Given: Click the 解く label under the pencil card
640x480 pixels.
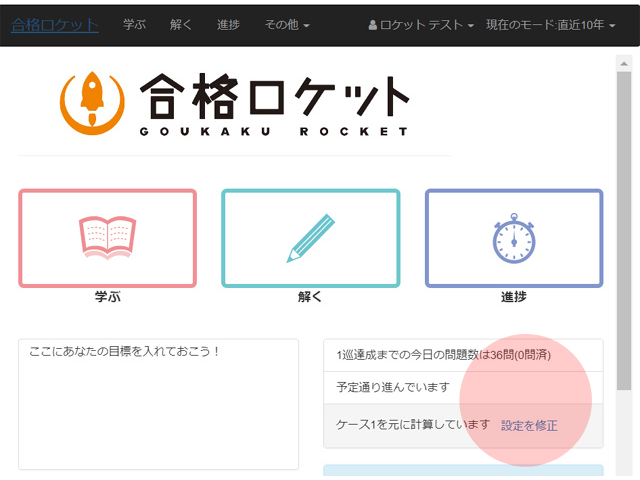Looking at the screenshot, I should coord(310,296).
